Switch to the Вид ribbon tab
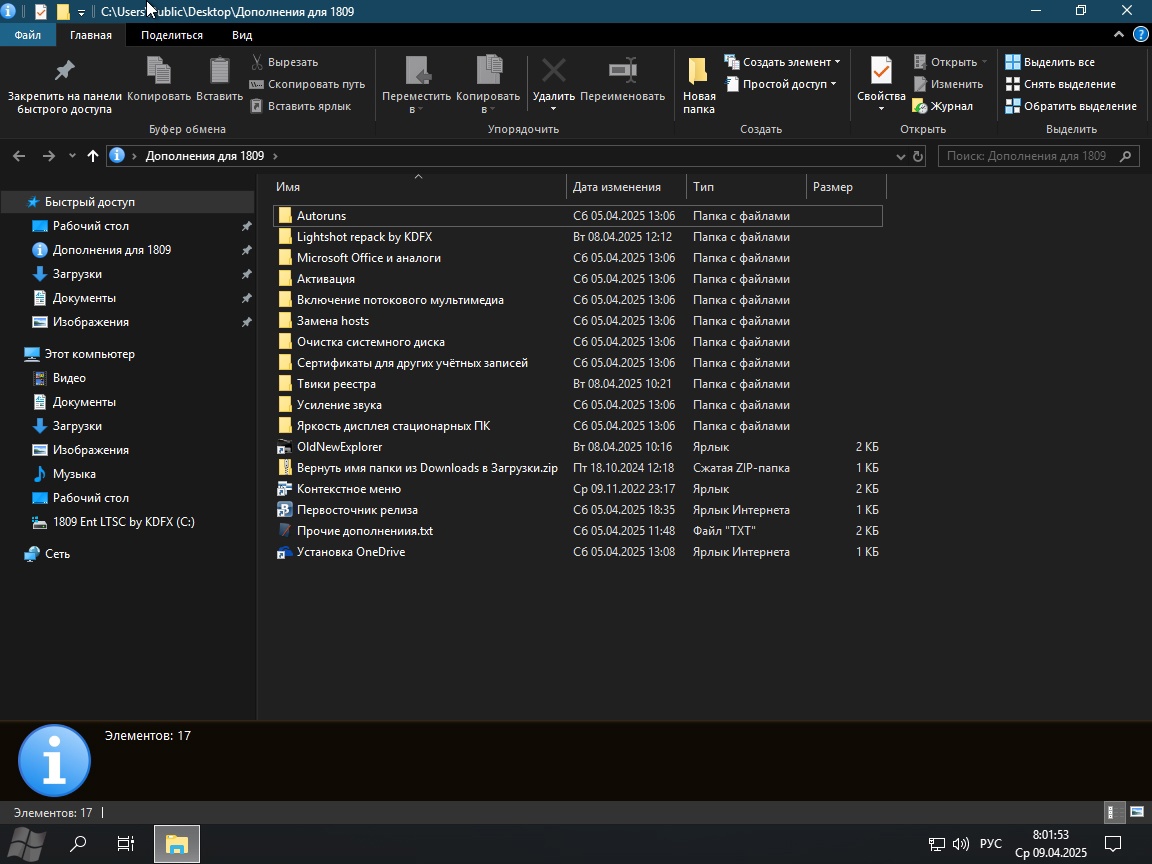1152x864 pixels. point(242,35)
